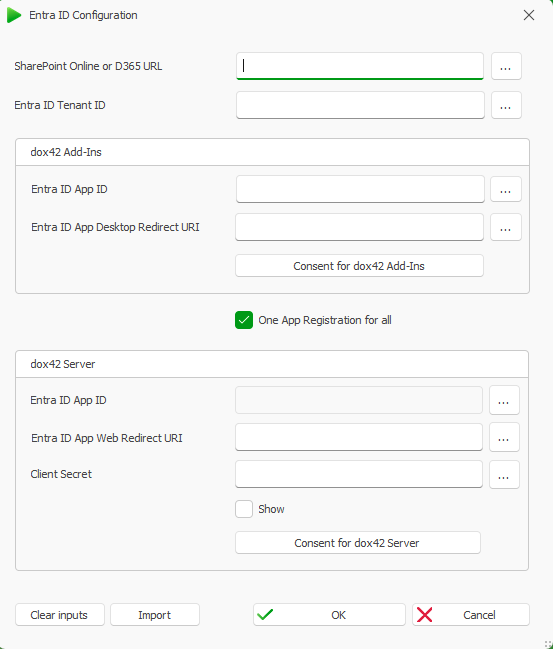Click the green dox42 play logo icon
This screenshot has width=553, height=649.
tap(14, 15)
